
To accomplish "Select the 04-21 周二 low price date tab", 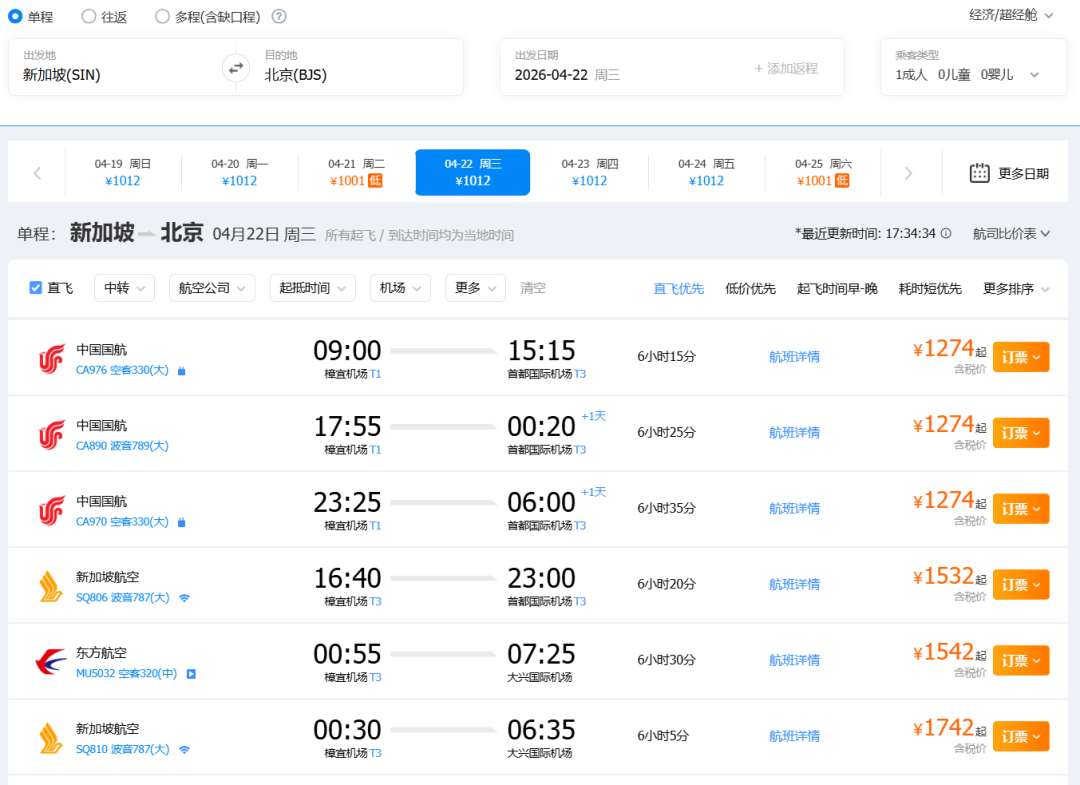I will (356, 172).
